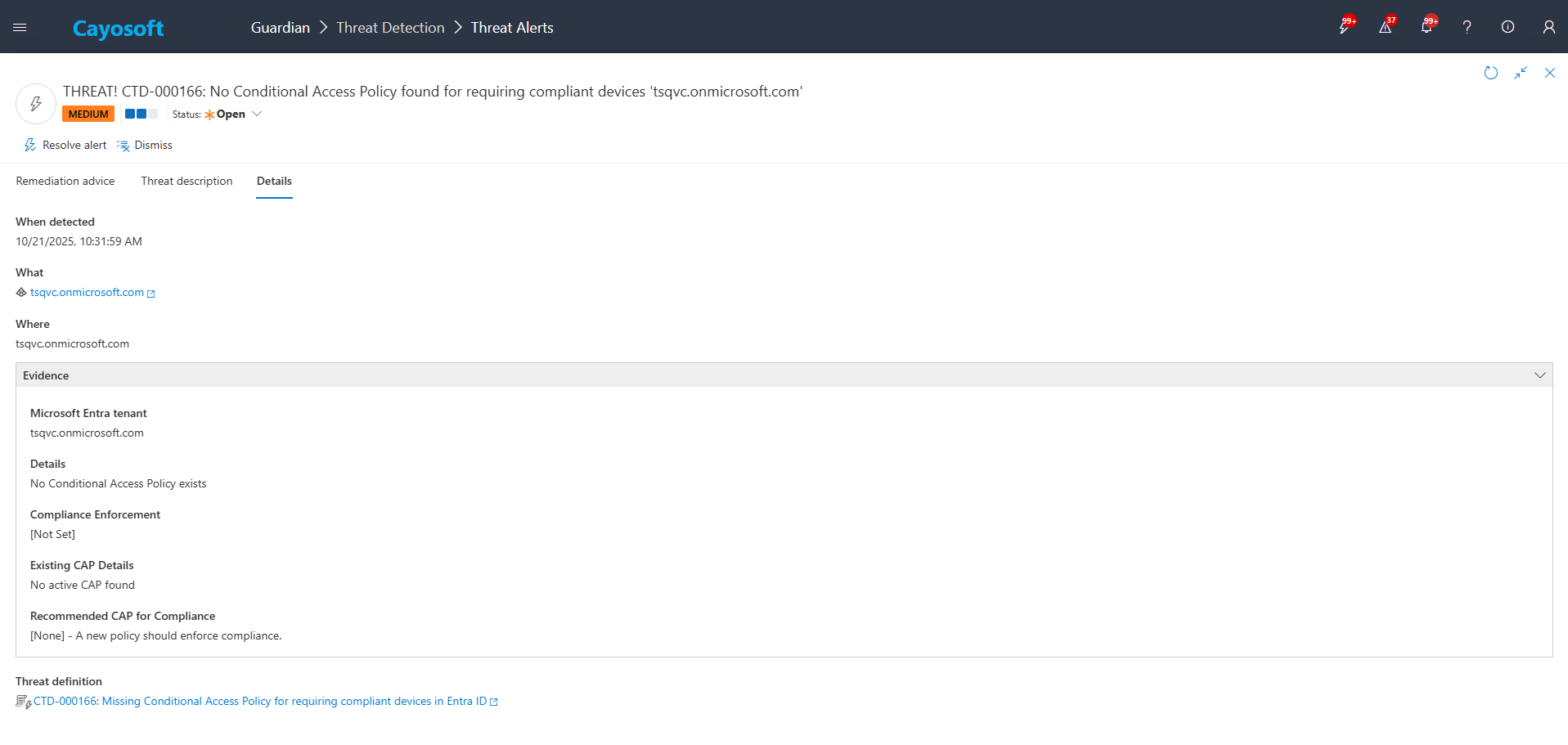Open the help question mark icon
The height and width of the screenshot is (745, 1568).
pos(1467,27)
